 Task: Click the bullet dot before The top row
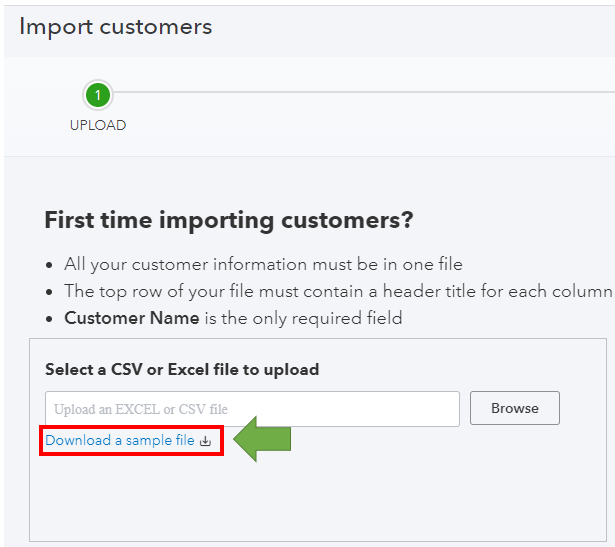[x=51, y=292]
